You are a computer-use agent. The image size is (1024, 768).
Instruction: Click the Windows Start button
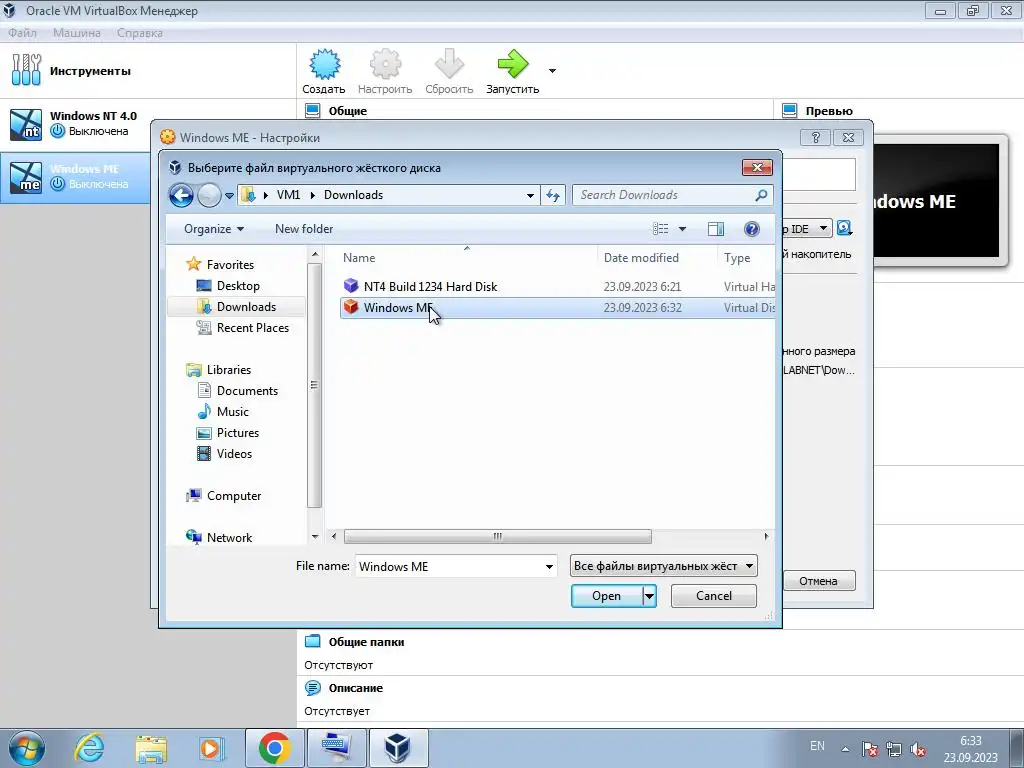tap(26, 748)
